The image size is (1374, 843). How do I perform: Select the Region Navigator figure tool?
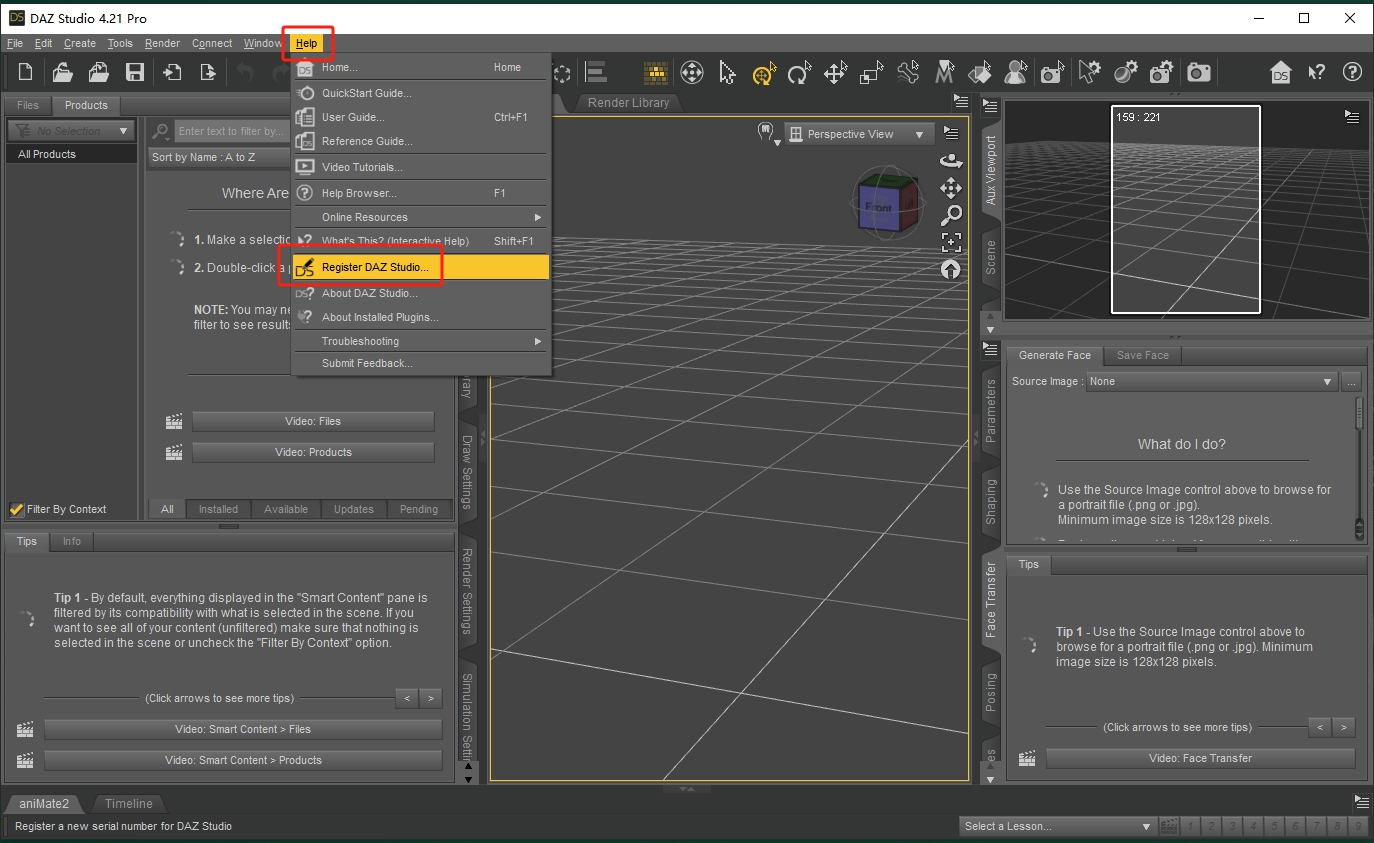[1016, 72]
